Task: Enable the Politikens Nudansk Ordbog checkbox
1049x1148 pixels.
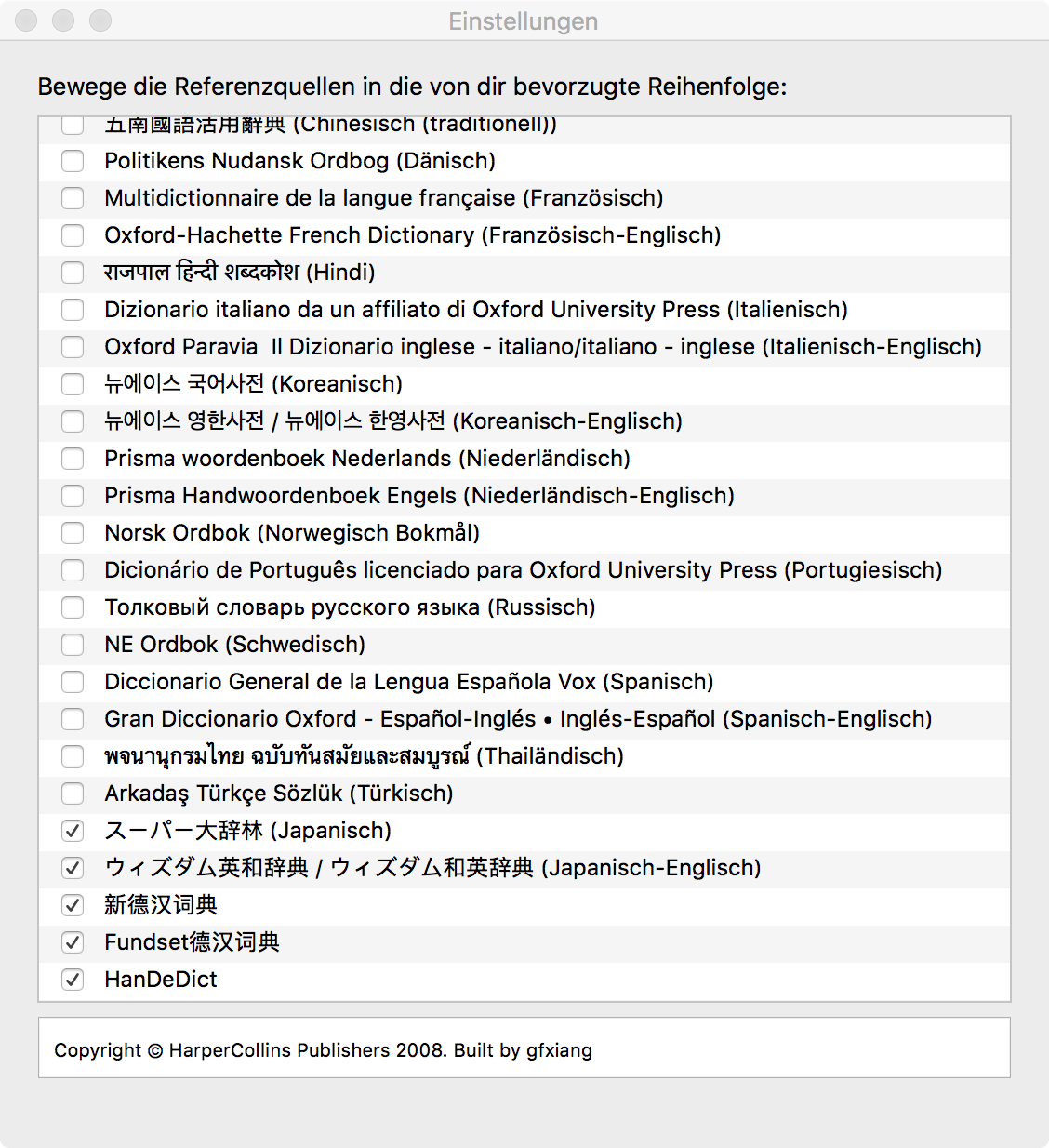Action: coord(73,161)
